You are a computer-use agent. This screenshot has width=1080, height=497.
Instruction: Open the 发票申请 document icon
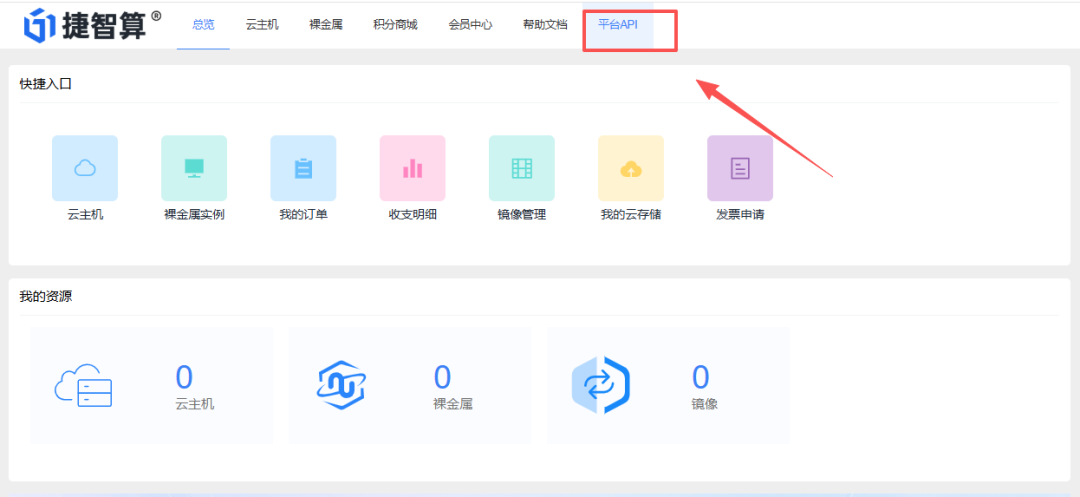[x=740, y=168]
